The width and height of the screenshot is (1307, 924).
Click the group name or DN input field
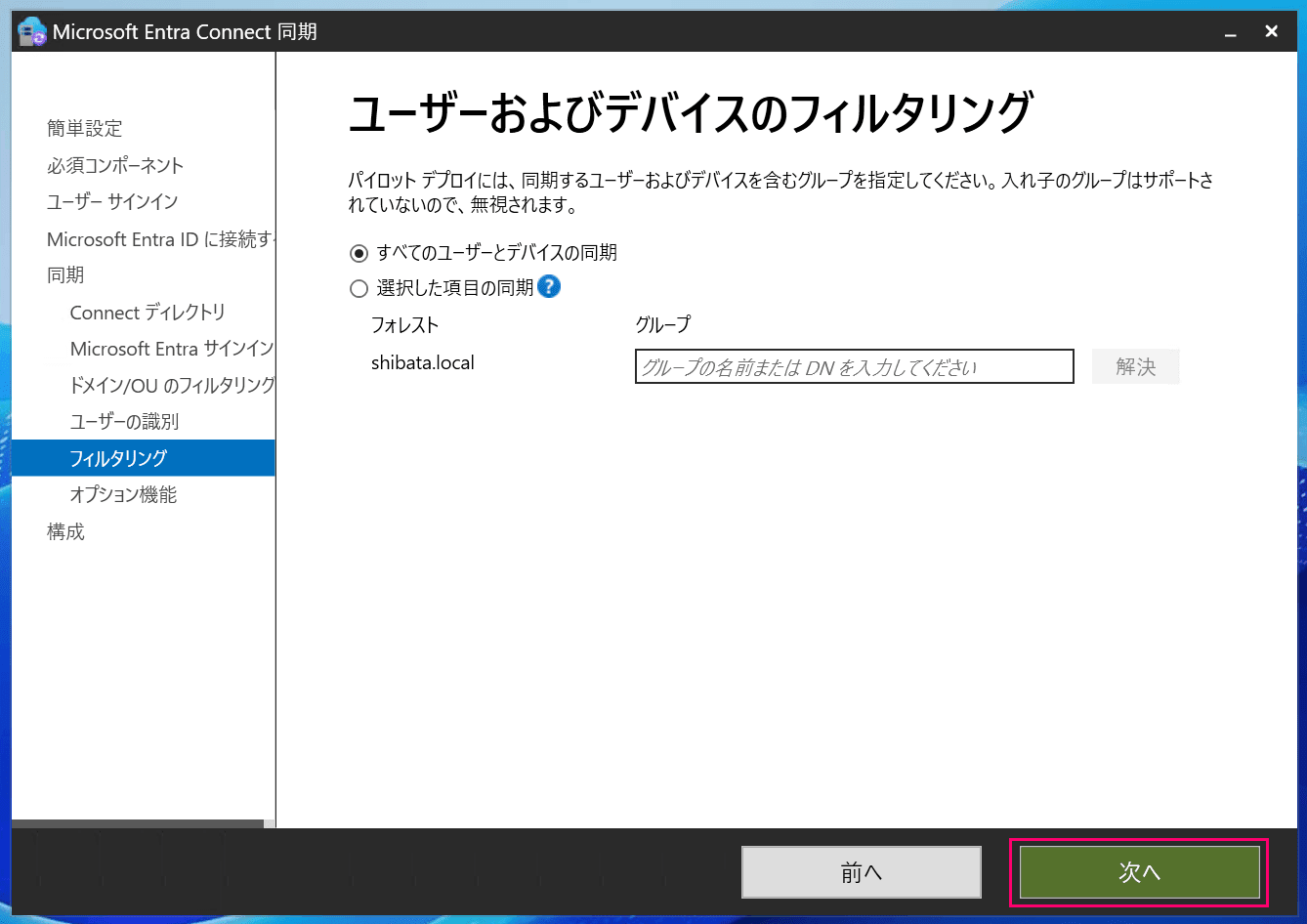pos(855,367)
